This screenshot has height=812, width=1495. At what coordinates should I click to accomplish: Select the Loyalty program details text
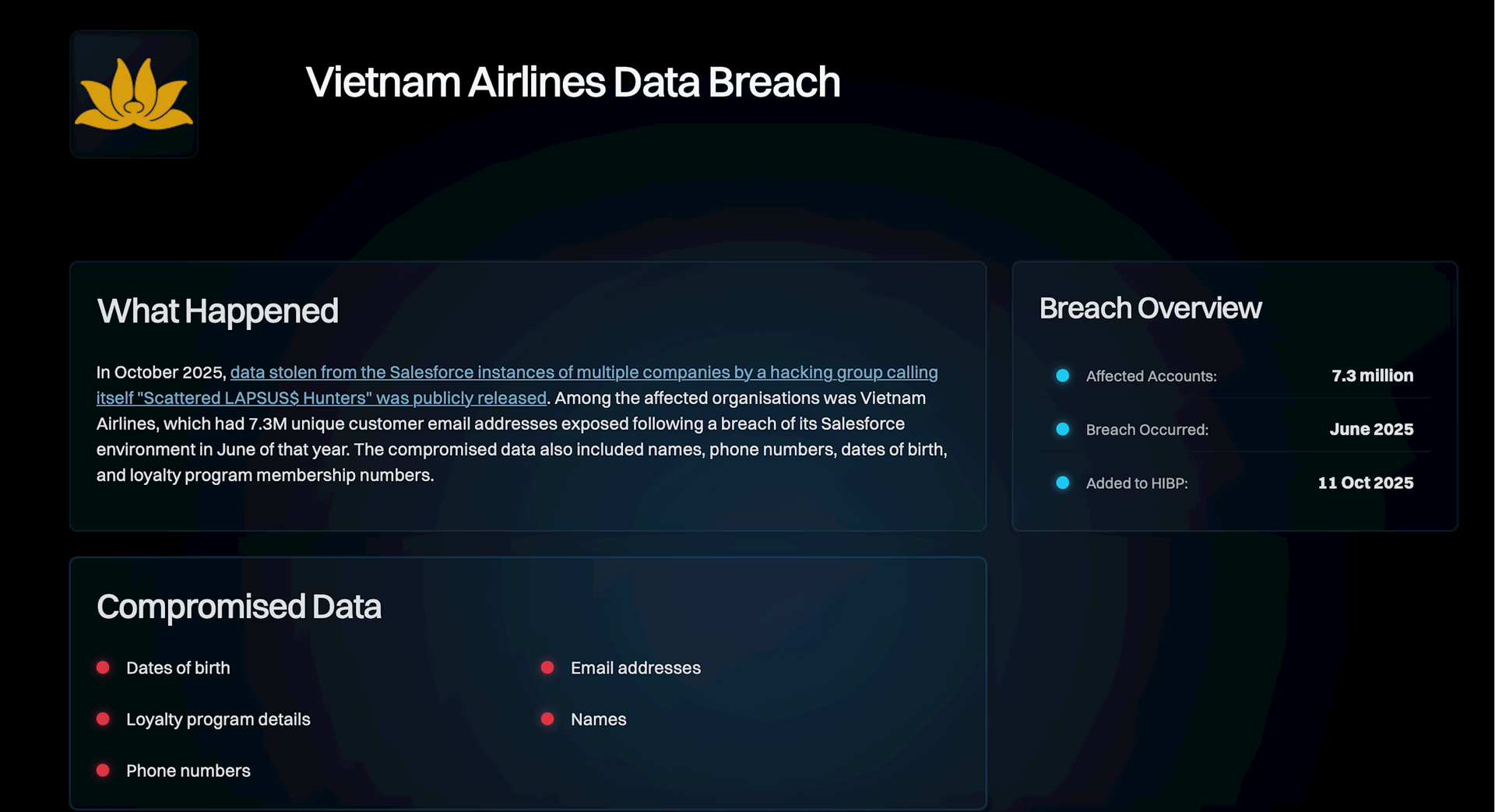[x=218, y=719]
